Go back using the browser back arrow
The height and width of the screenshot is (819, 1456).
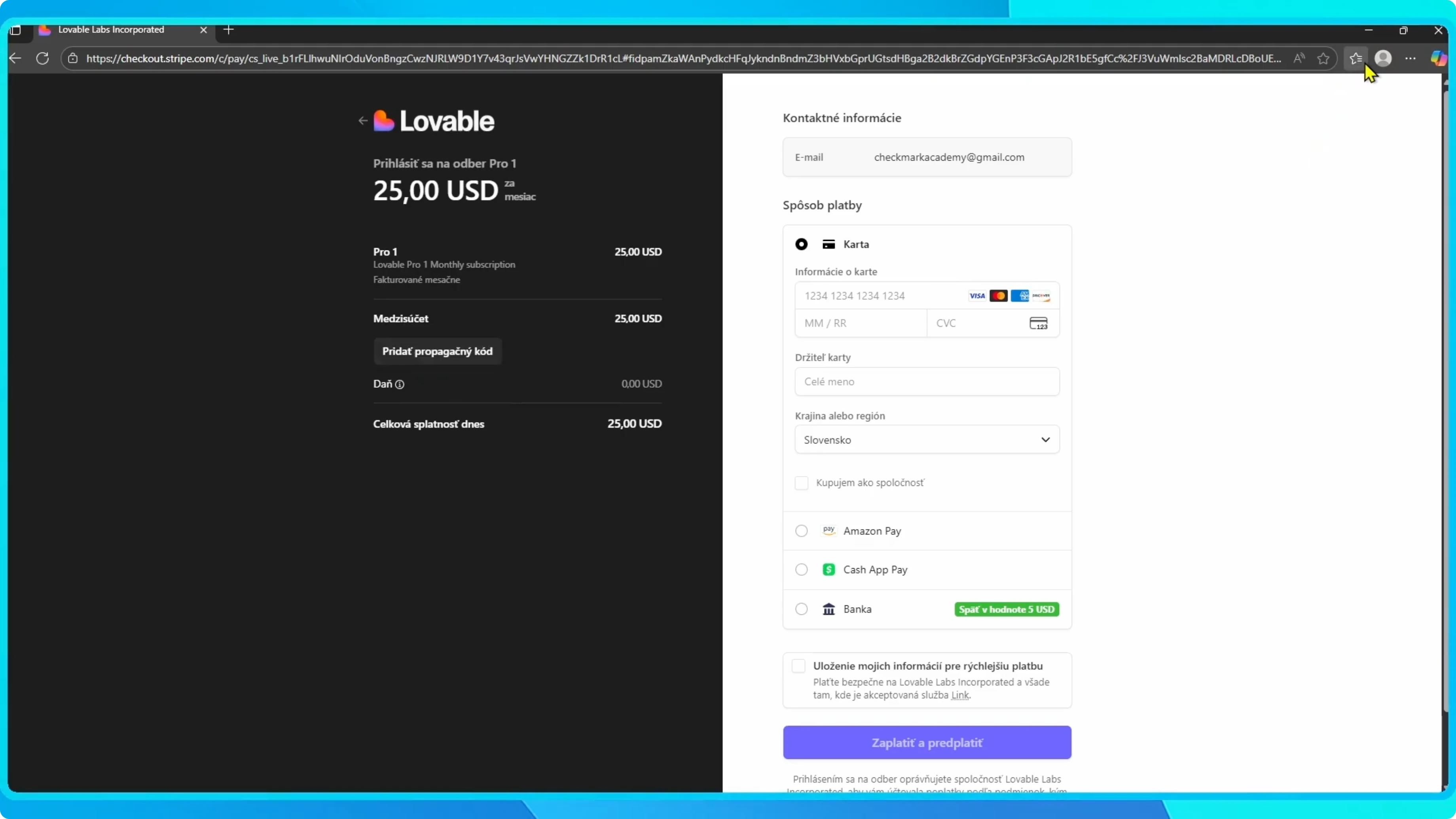point(15,58)
